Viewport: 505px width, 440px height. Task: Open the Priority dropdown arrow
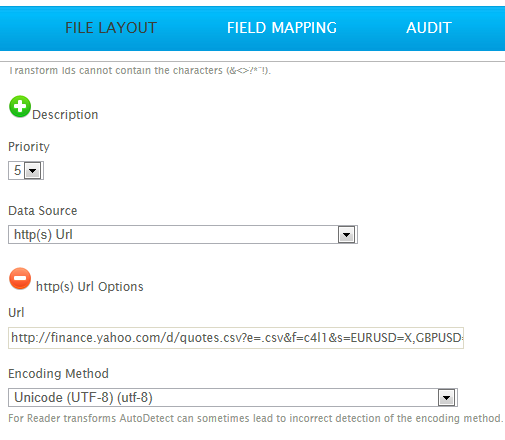[33, 171]
